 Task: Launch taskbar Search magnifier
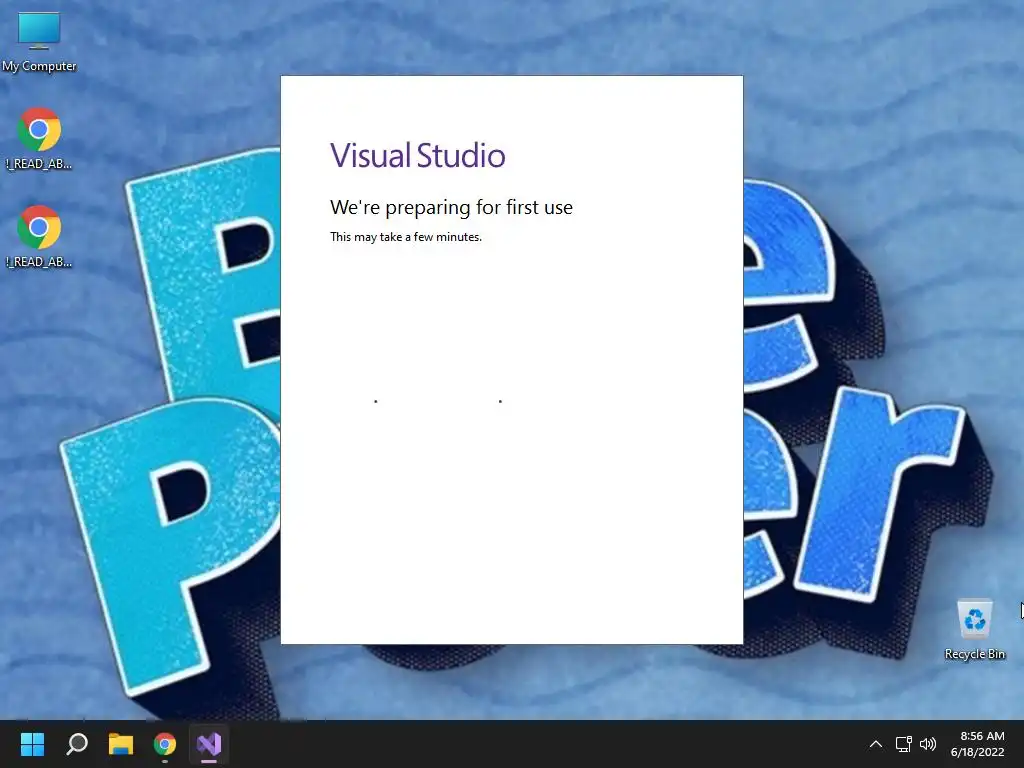coord(77,744)
